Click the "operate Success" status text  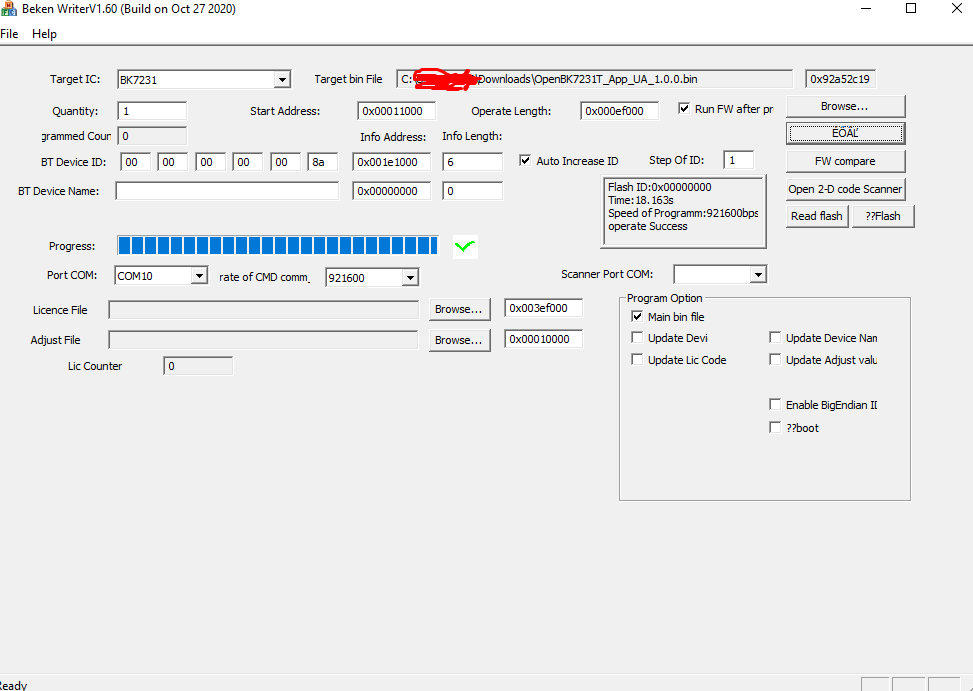tap(648, 226)
